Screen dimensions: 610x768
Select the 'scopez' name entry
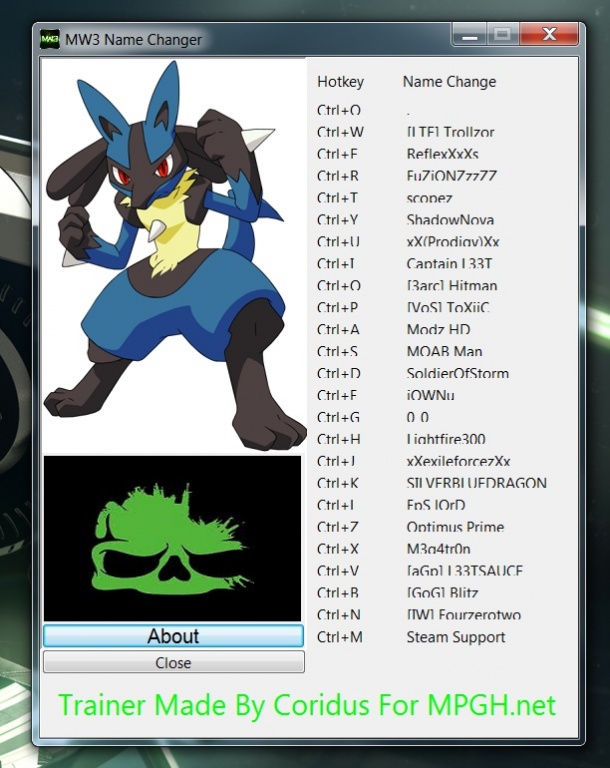pyautogui.click(x=429, y=198)
